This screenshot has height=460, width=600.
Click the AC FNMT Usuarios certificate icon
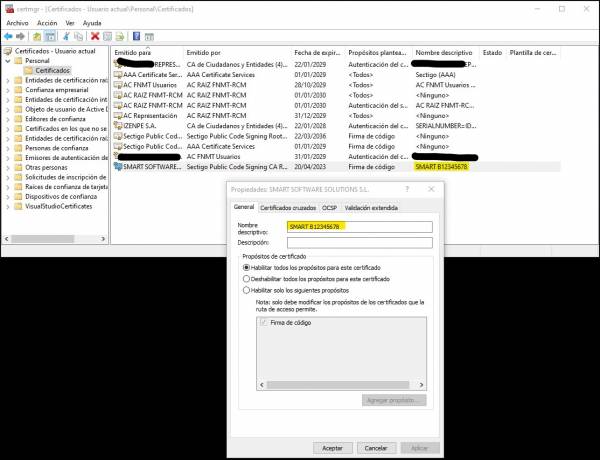[118, 85]
